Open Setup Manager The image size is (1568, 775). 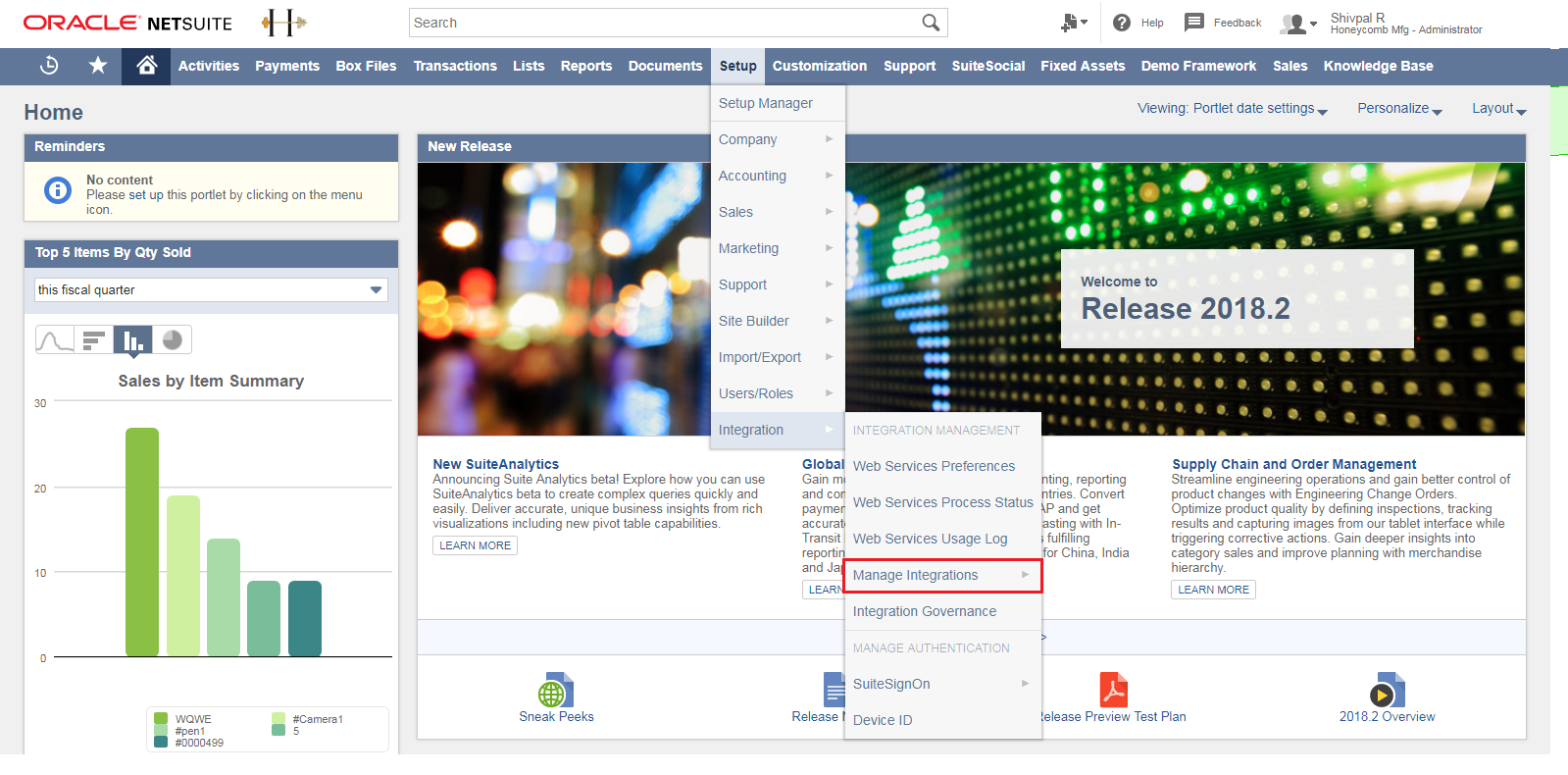[766, 103]
